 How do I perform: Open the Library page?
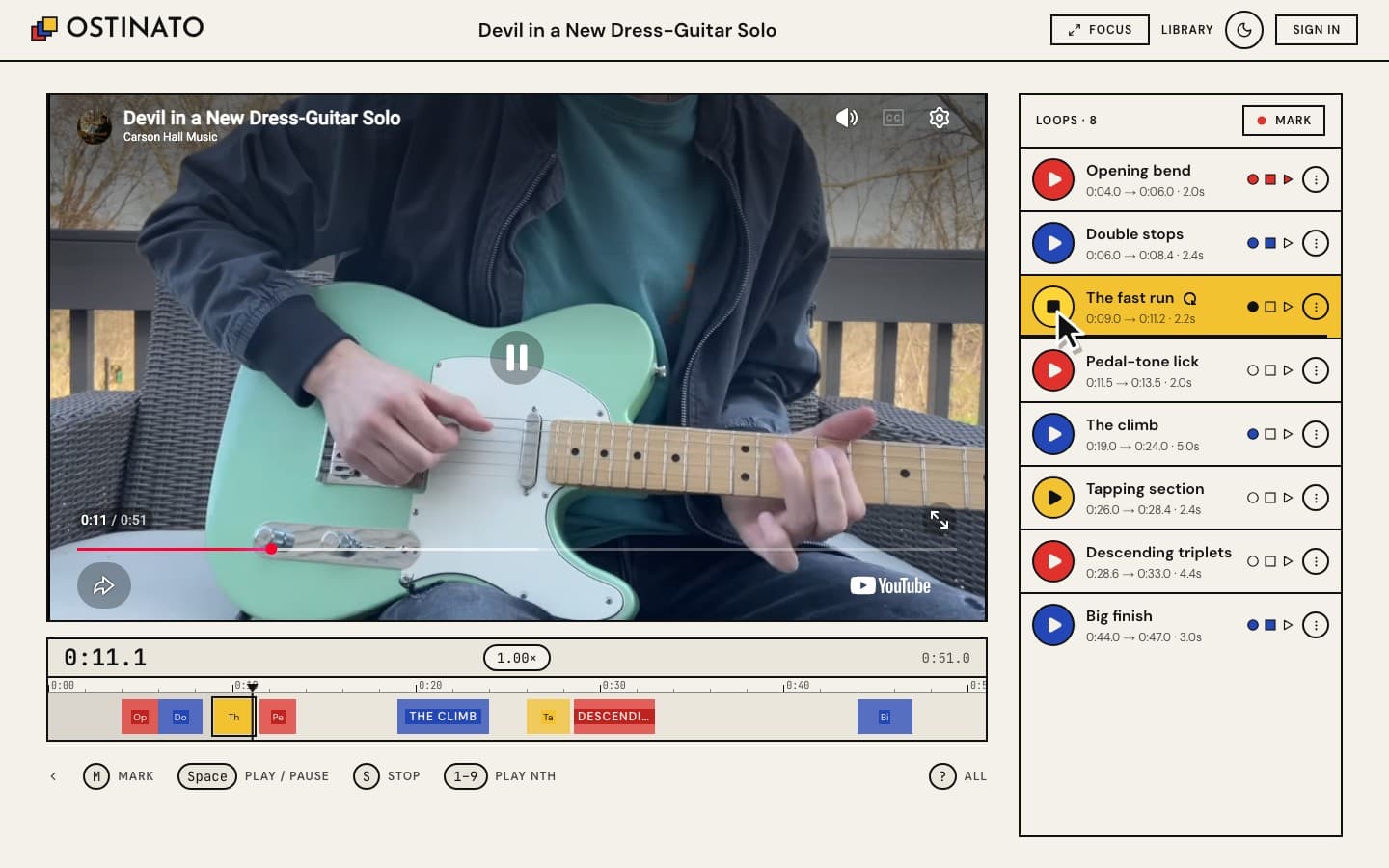(x=1186, y=30)
